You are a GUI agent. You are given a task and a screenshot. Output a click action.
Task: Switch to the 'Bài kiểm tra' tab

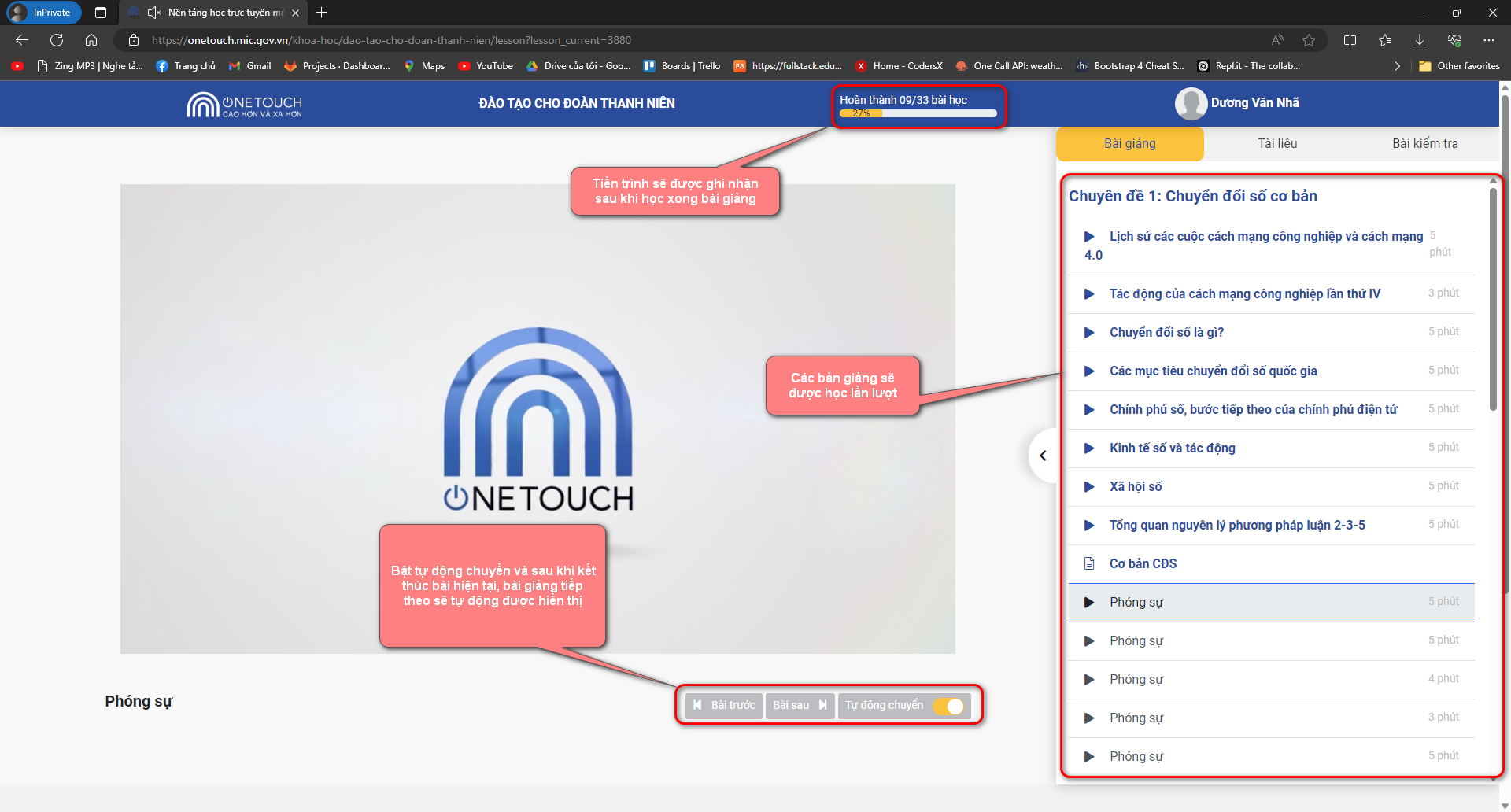pyautogui.click(x=1424, y=144)
